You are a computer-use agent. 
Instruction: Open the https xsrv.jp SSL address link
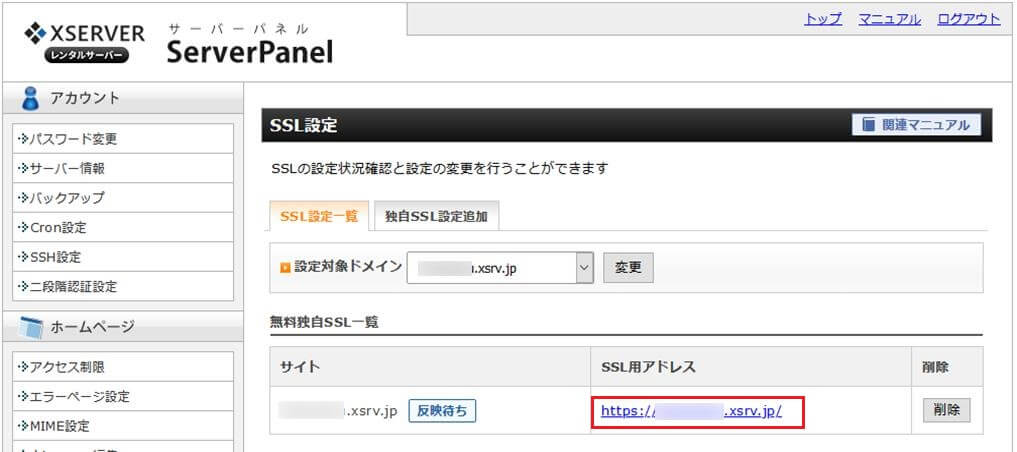691,410
